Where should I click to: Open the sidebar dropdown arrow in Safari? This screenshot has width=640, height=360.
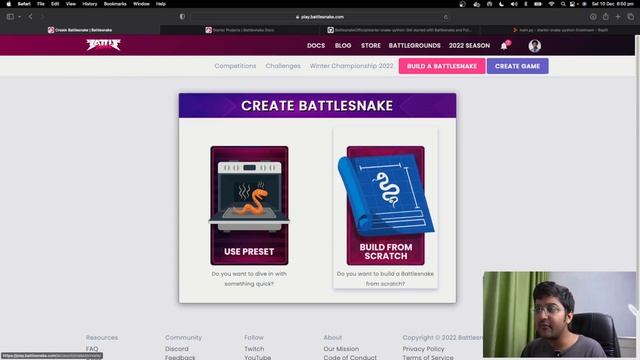pos(19,17)
